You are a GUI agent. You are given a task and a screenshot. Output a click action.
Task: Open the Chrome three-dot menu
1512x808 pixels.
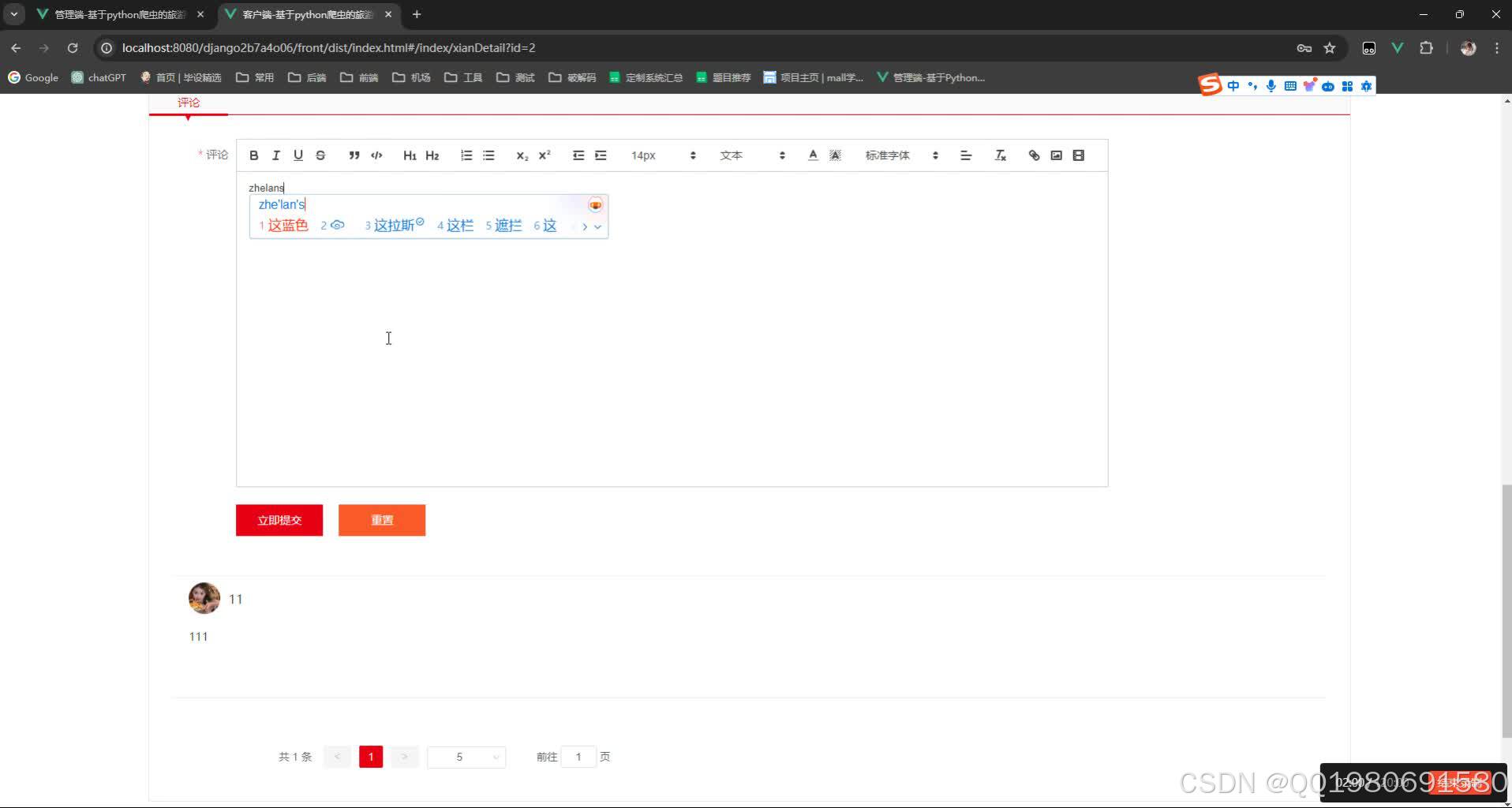click(x=1497, y=48)
